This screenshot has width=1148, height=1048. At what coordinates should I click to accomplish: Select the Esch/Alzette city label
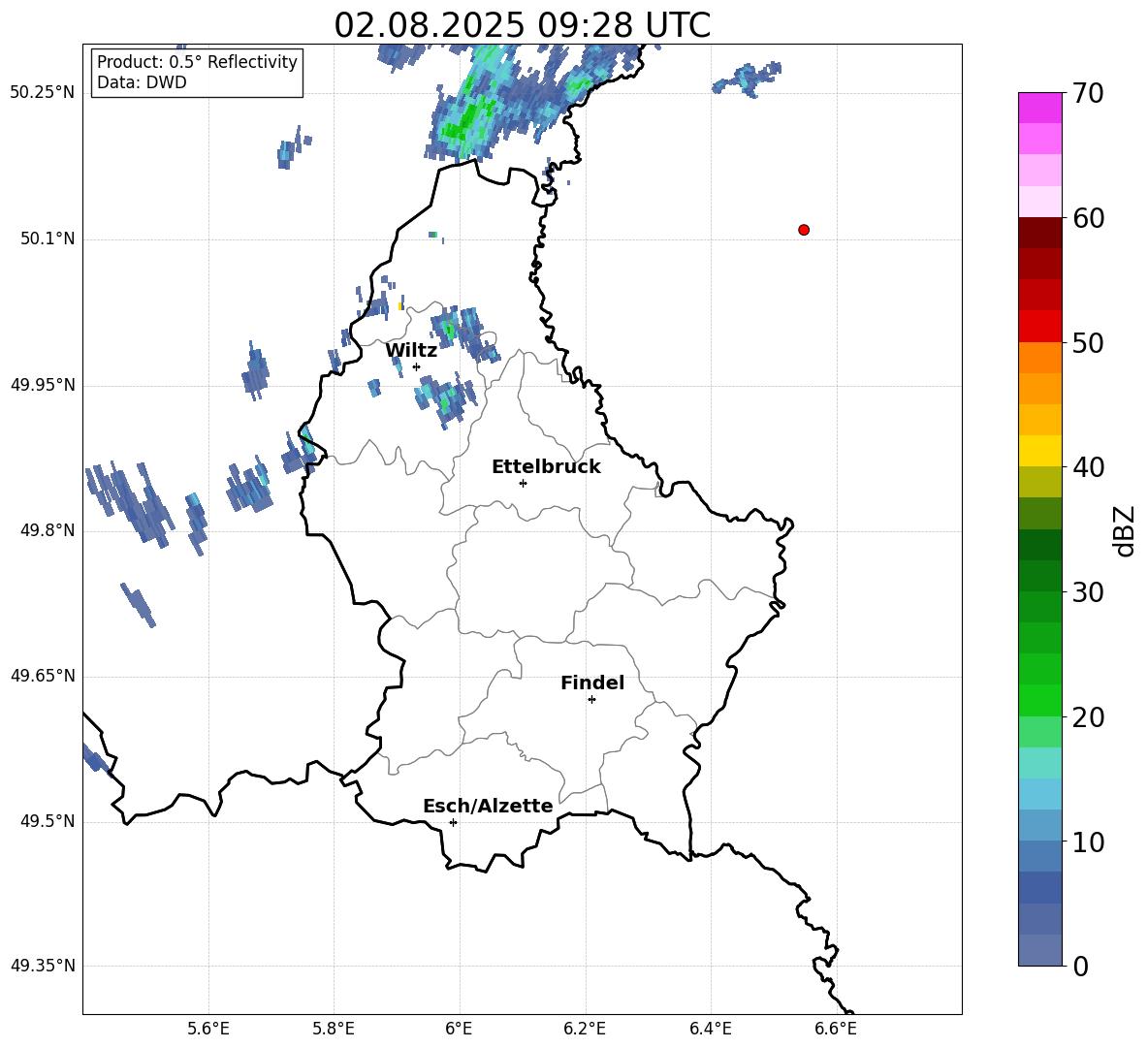488,806
